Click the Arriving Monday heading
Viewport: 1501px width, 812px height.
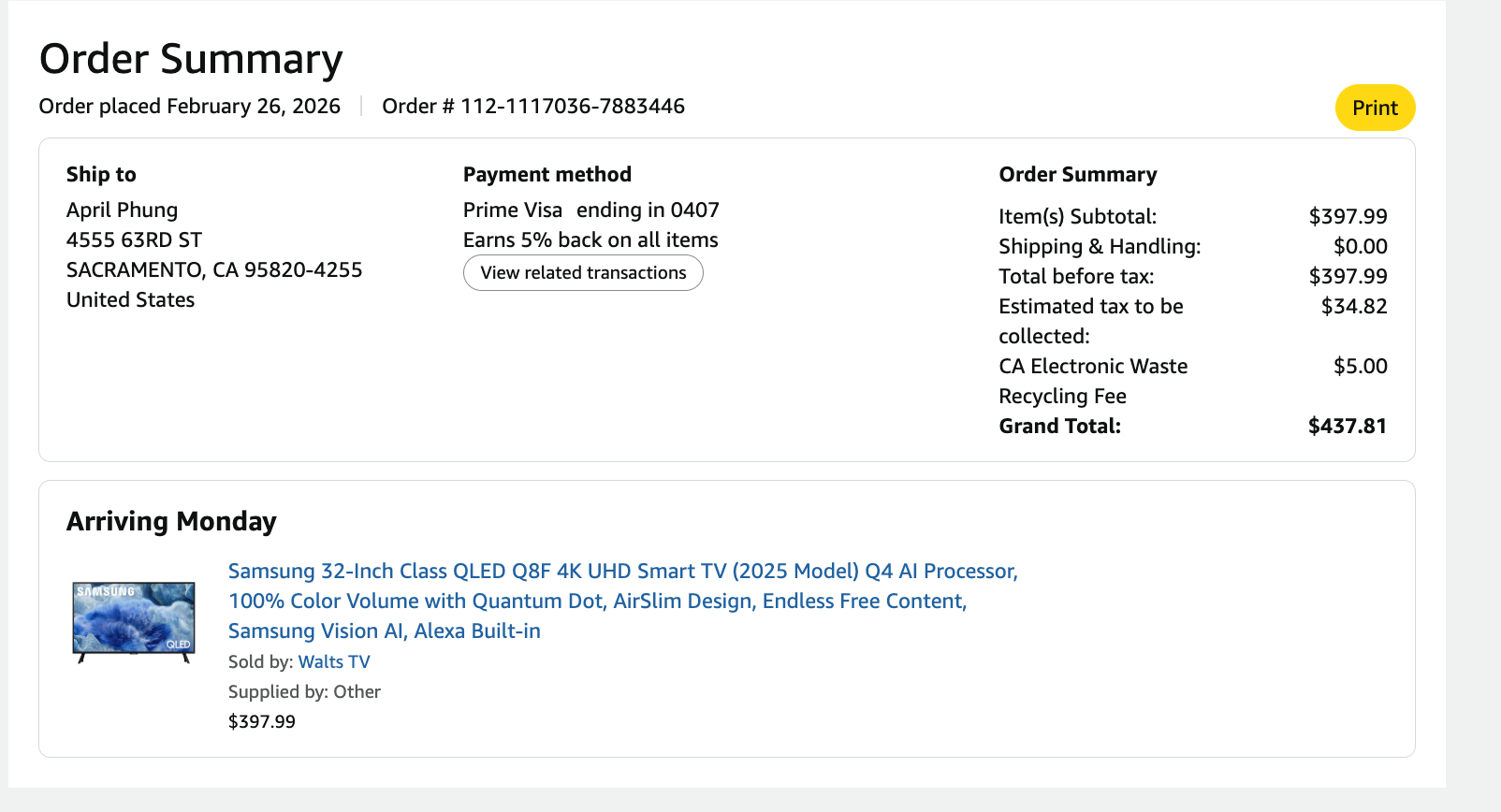(x=171, y=521)
